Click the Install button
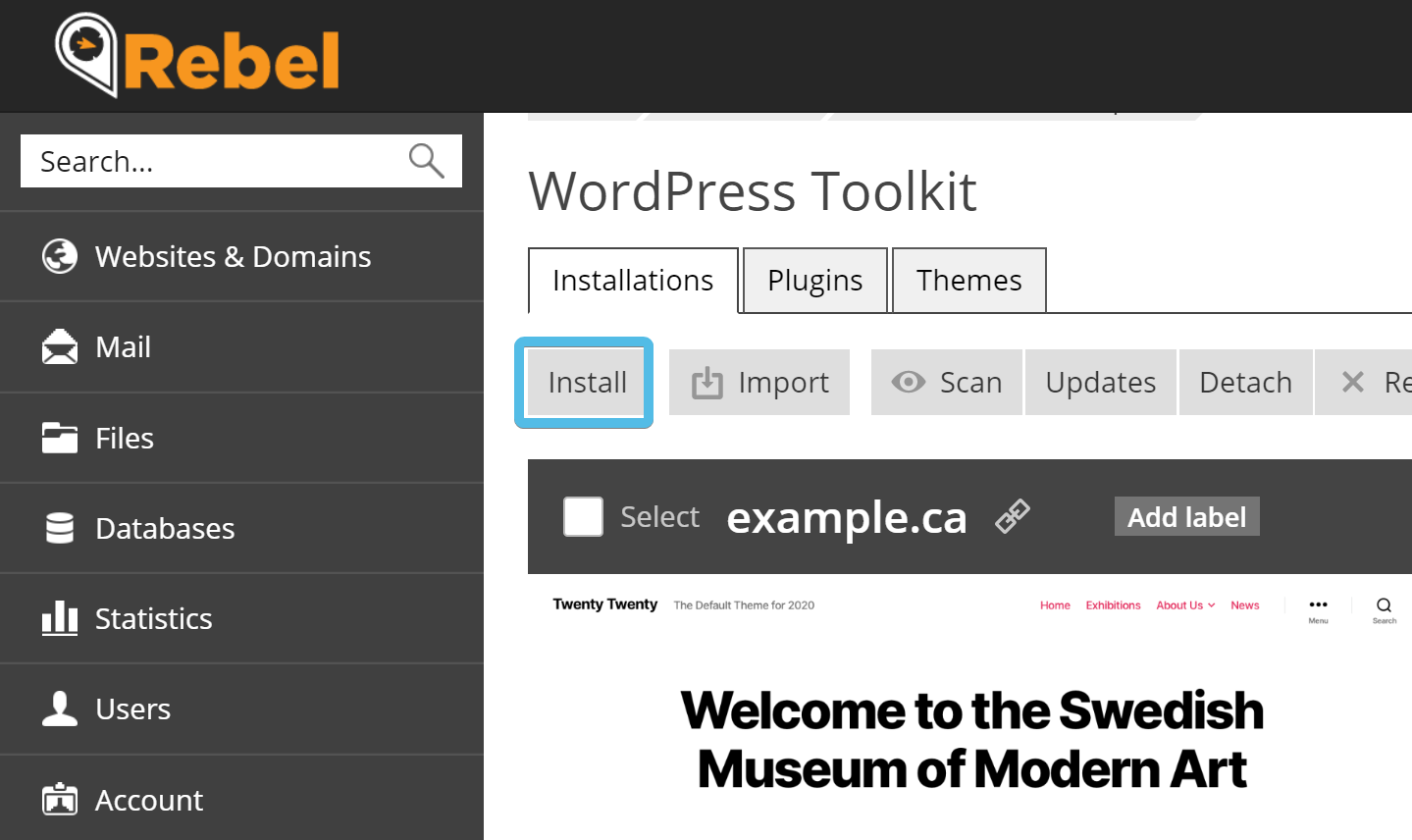This screenshot has height=840, width=1412. (x=585, y=382)
